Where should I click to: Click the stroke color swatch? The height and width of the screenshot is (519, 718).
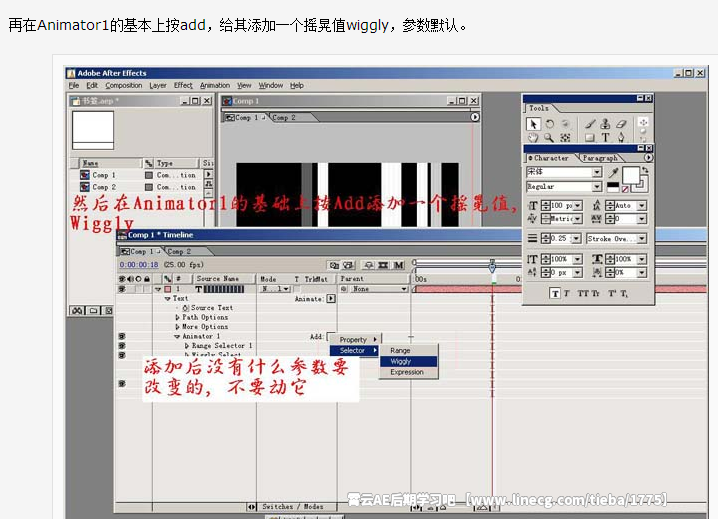pos(640,185)
